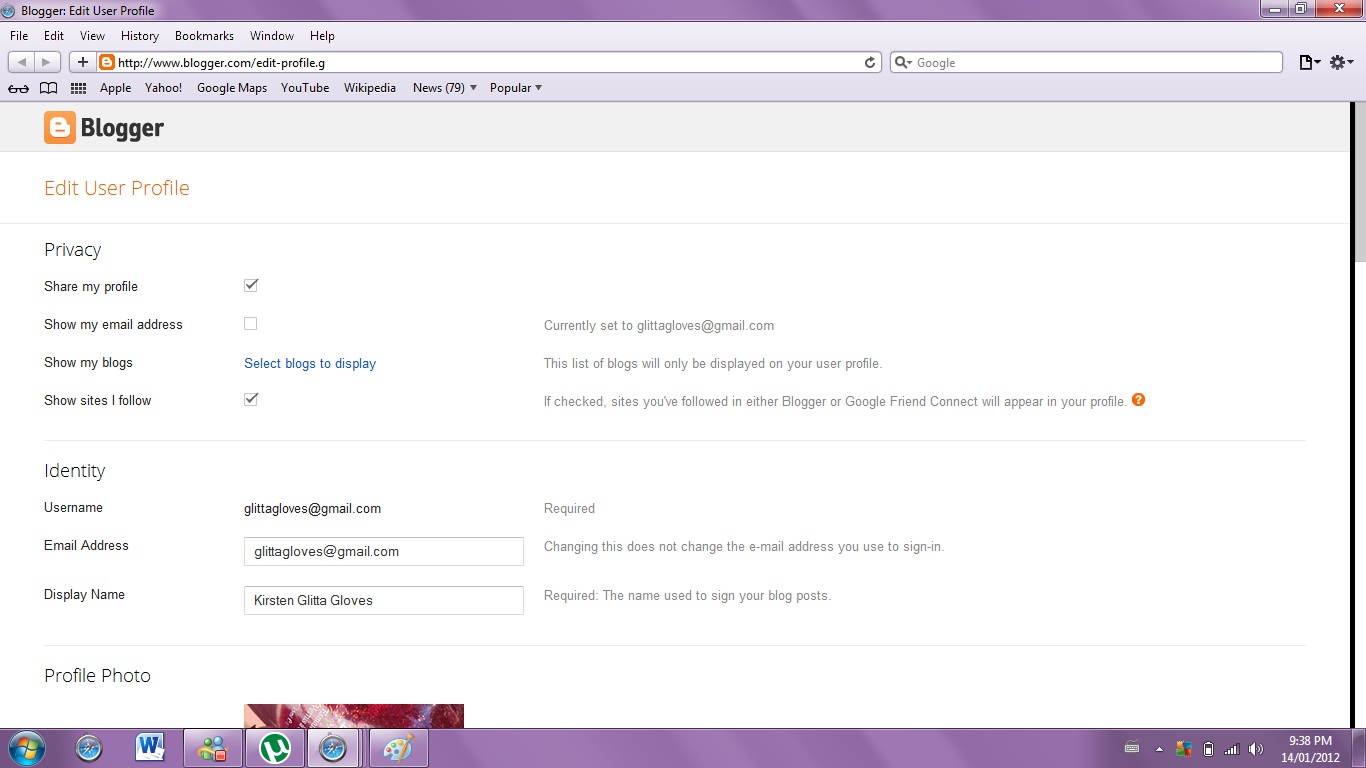This screenshot has width=1366, height=768.
Task: Click the orange help question mark icon
Action: point(1138,400)
